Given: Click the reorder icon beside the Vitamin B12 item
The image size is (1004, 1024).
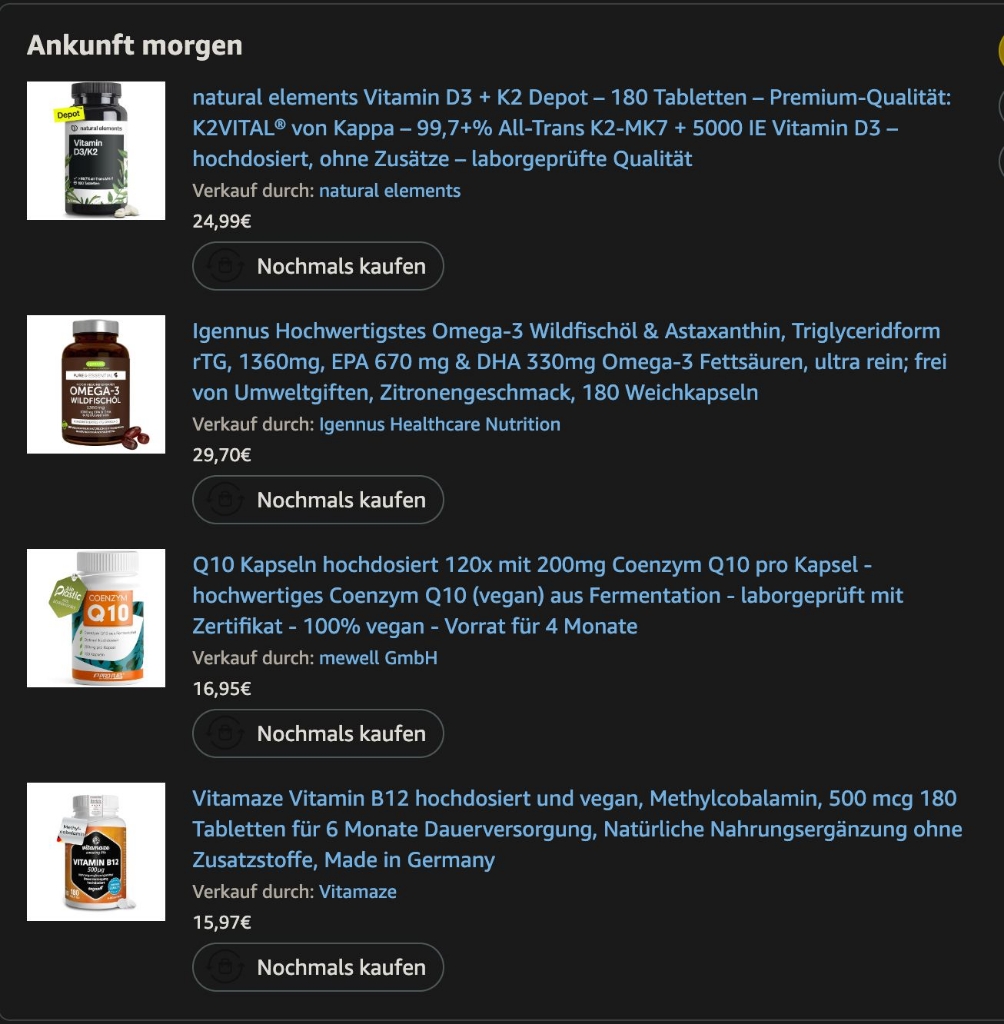Looking at the screenshot, I should [225, 967].
